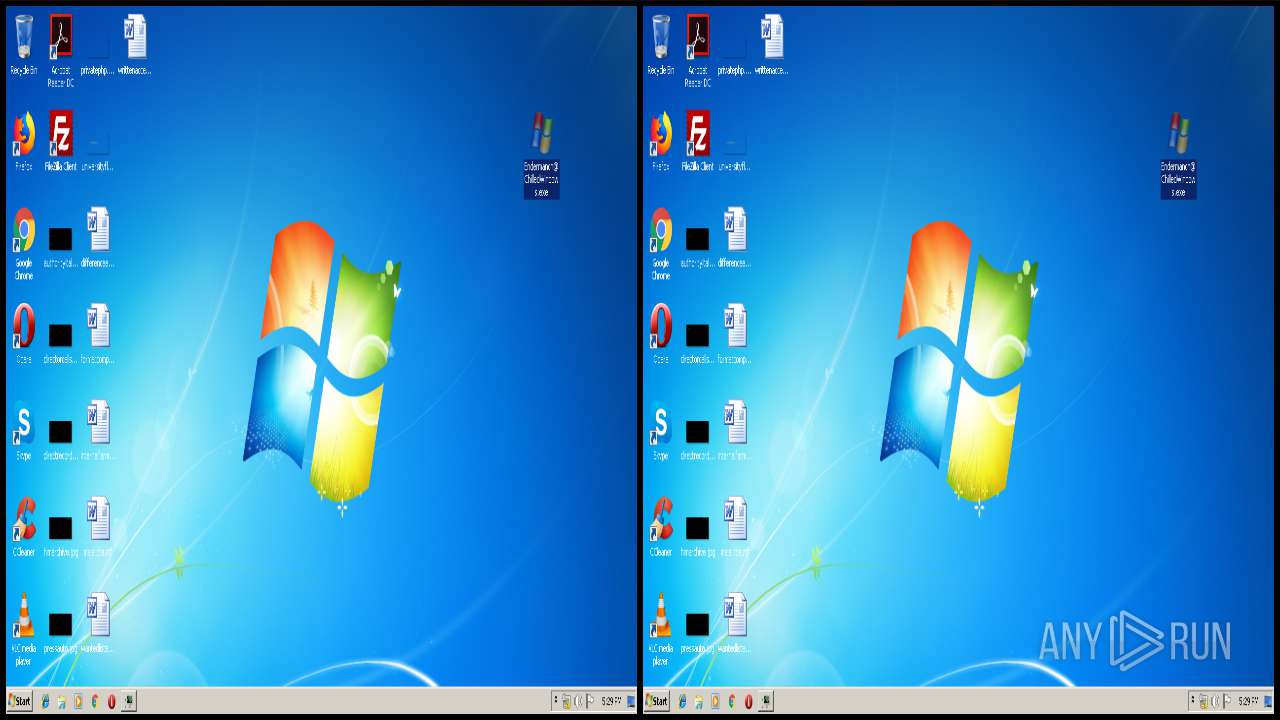Screen dimensions: 1280x720
Task: Open Internet Explorer from the left taskbar
Action: coord(45,701)
